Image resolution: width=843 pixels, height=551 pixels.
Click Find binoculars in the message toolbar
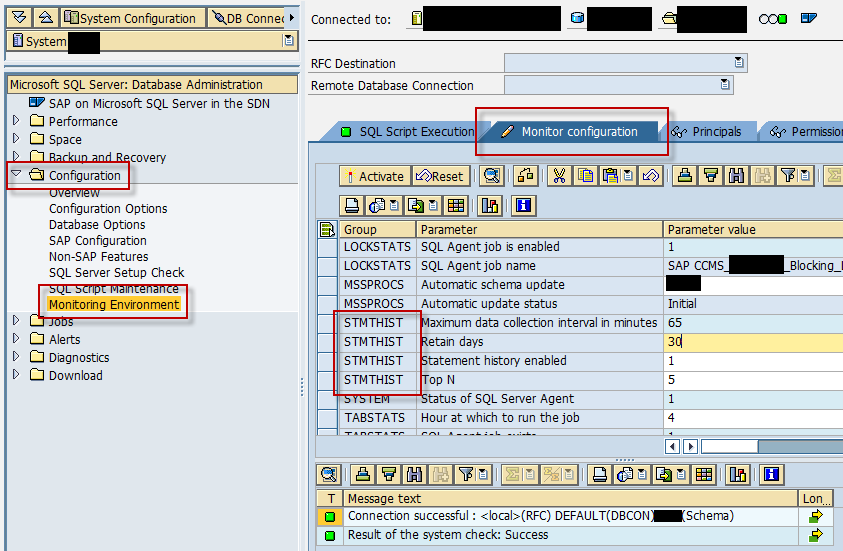pos(415,474)
